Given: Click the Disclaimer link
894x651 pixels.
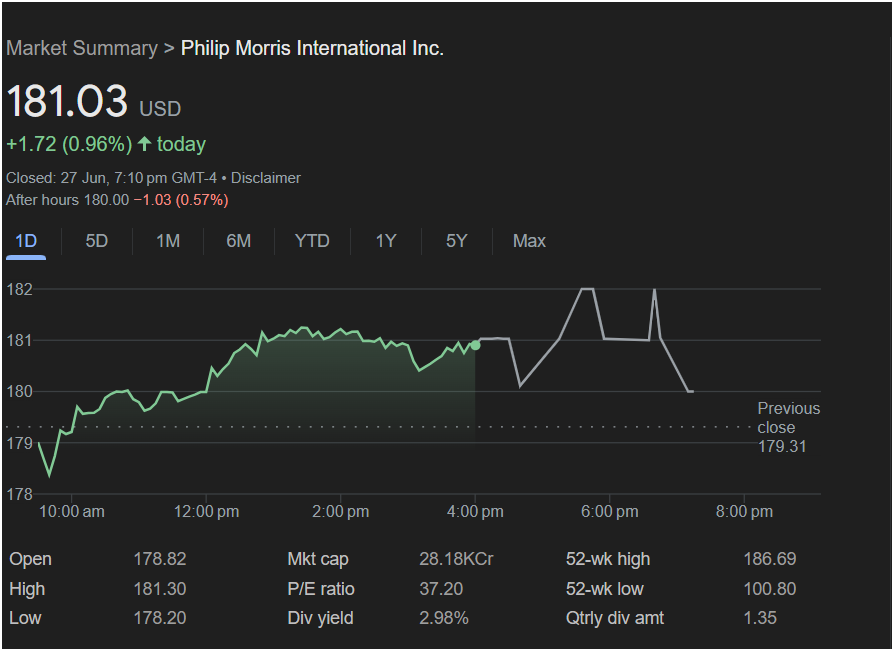Looking at the screenshot, I should [265, 178].
